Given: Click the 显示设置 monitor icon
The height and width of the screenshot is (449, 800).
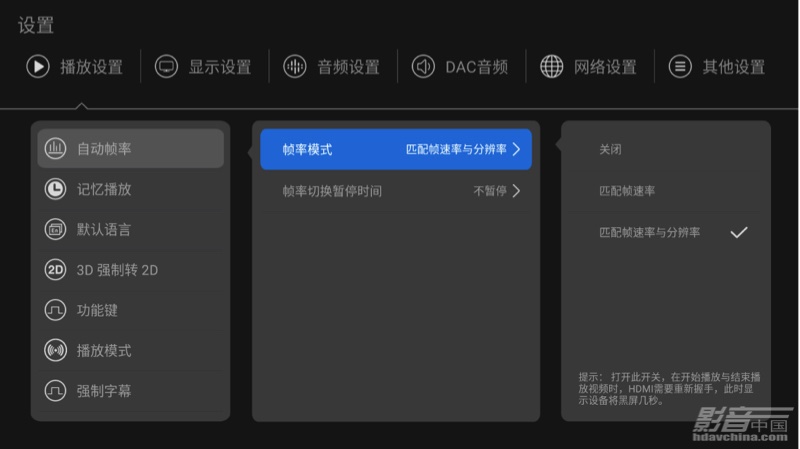Looking at the screenshot, I should (x=166, y=67).
